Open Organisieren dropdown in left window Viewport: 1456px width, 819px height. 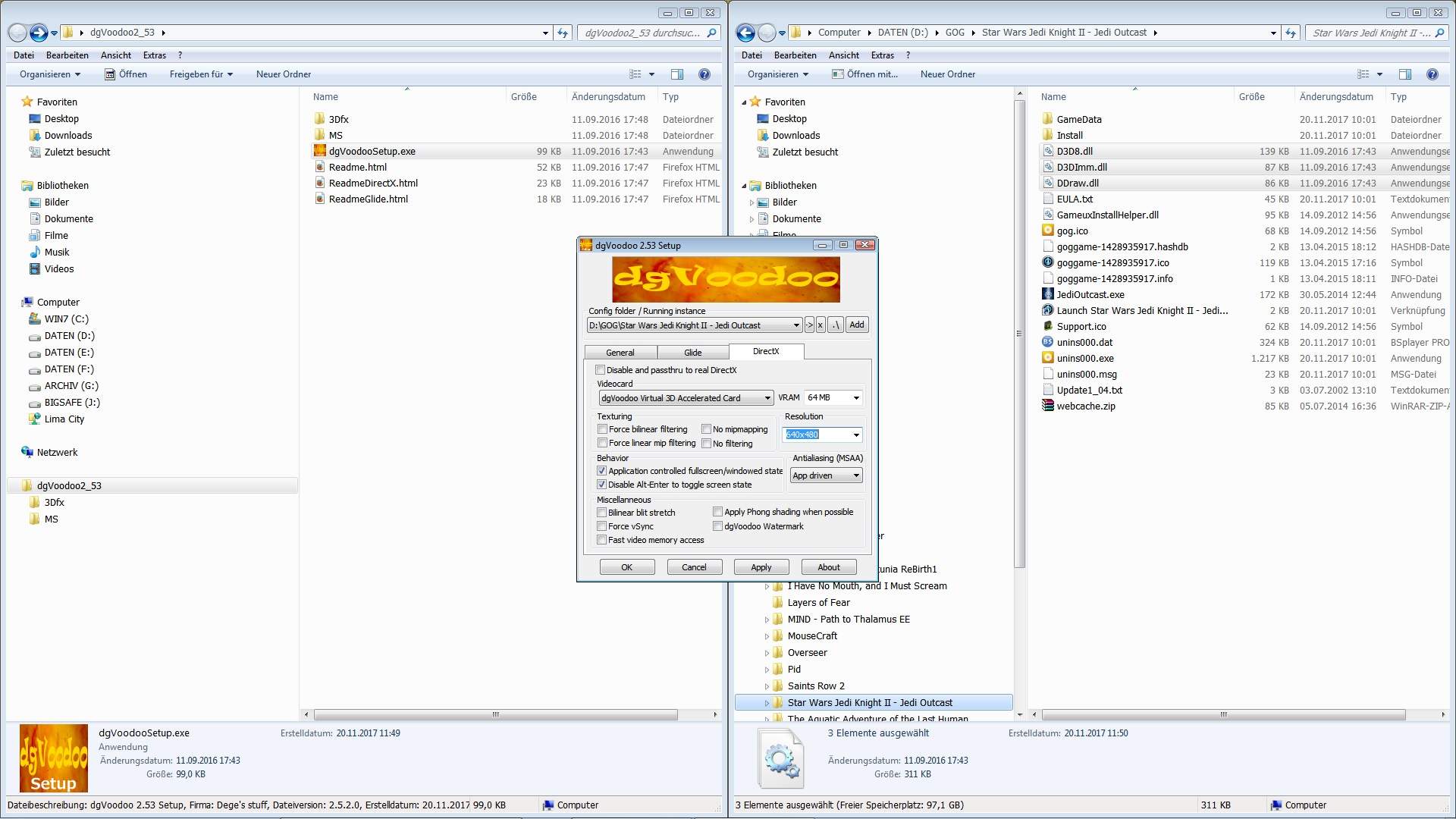tap(50, 74)
